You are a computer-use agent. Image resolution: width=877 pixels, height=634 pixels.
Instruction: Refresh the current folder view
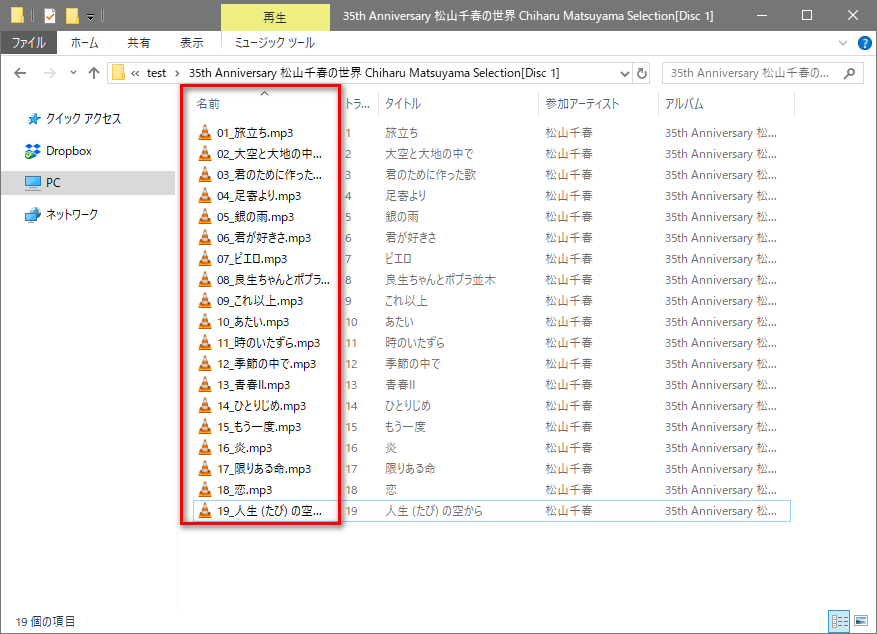pos(641,73)
